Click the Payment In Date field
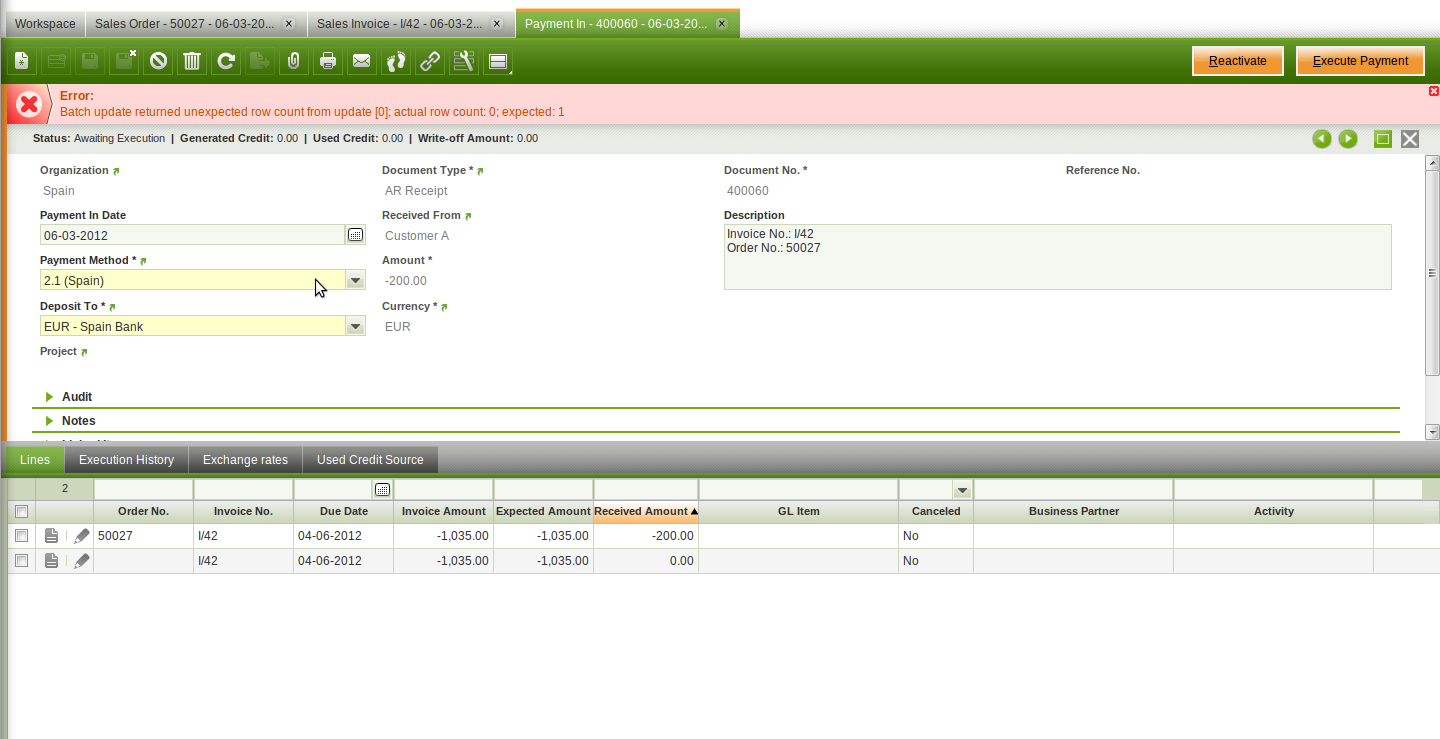Screen dimensions: 1440x739 [x=192, y=235]
